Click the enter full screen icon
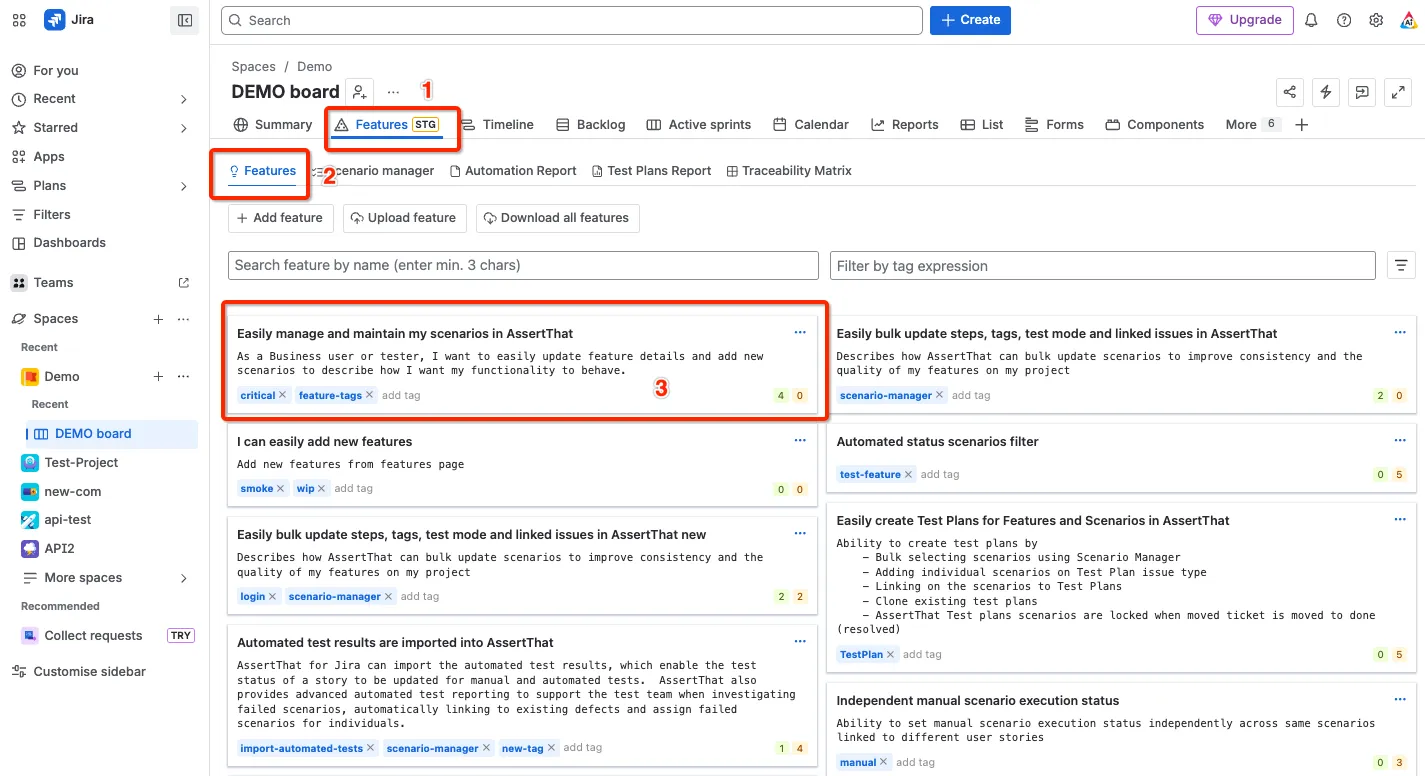This screenshot has width=1425, height=776. [1398, 92]
